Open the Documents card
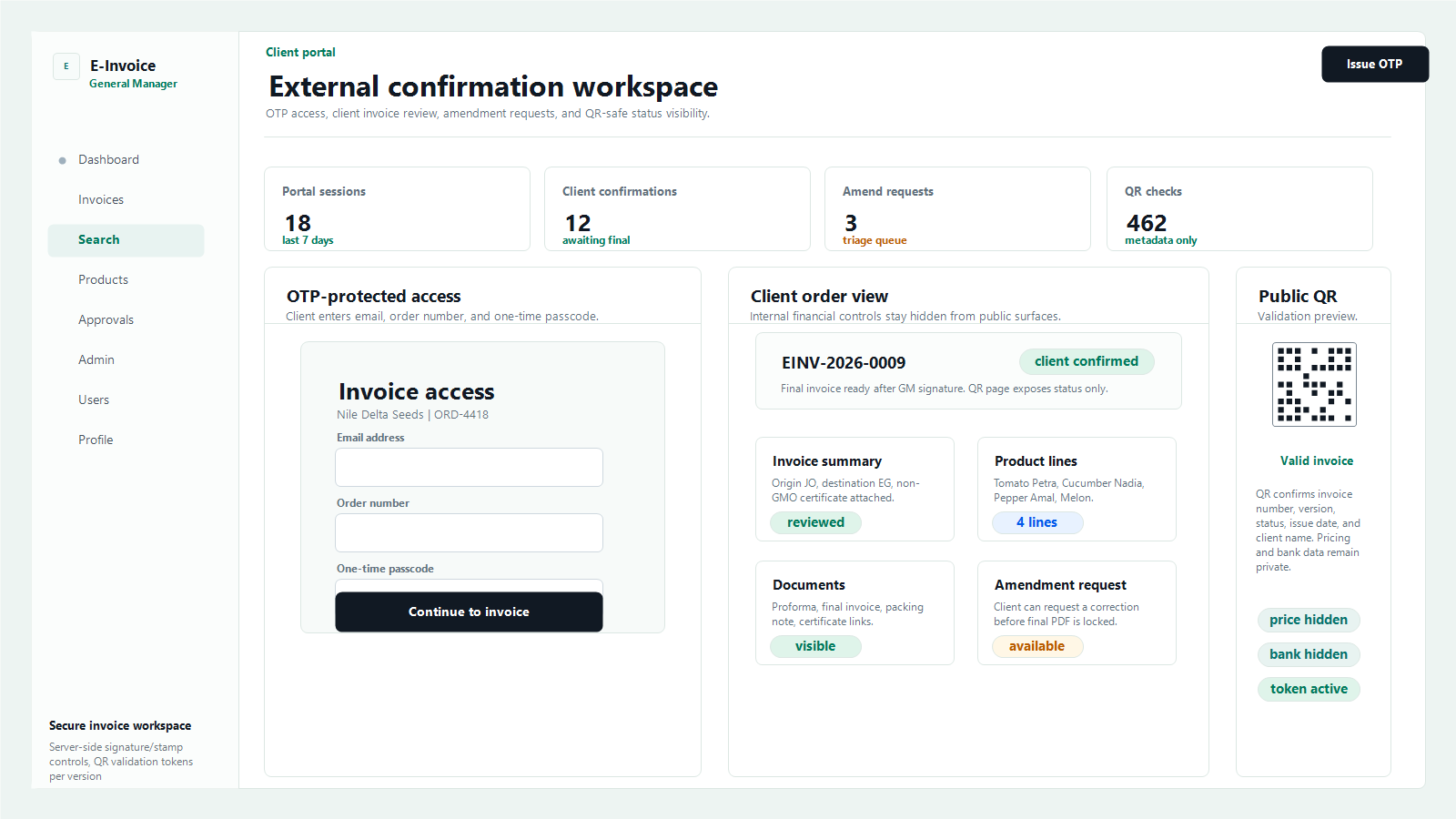Viewport: 1456px width, 819px height. pos(855,613)
